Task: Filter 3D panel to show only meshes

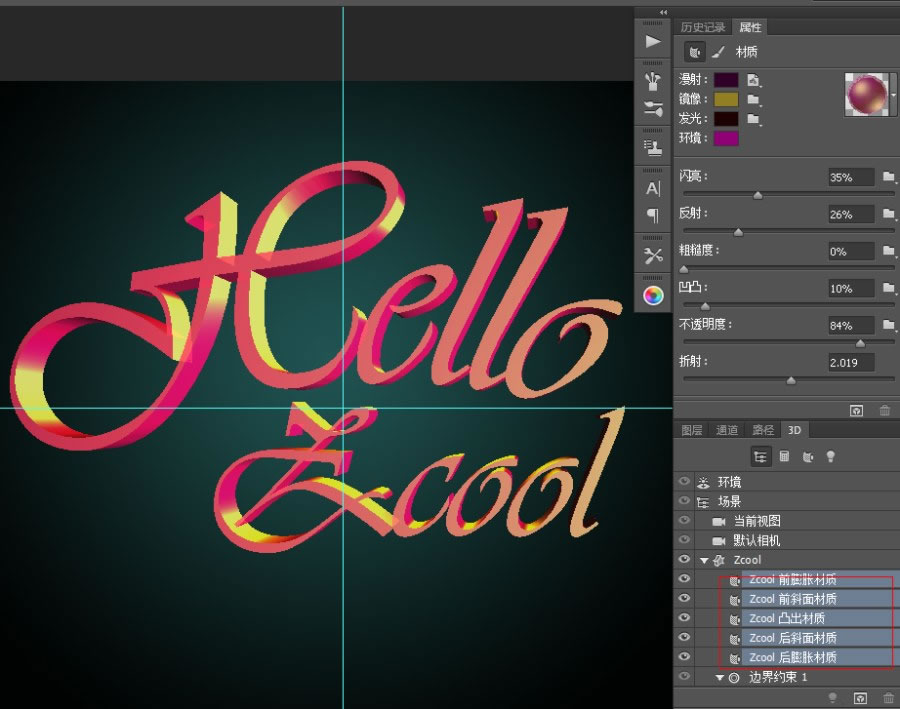Action: [x=784, y=456]
